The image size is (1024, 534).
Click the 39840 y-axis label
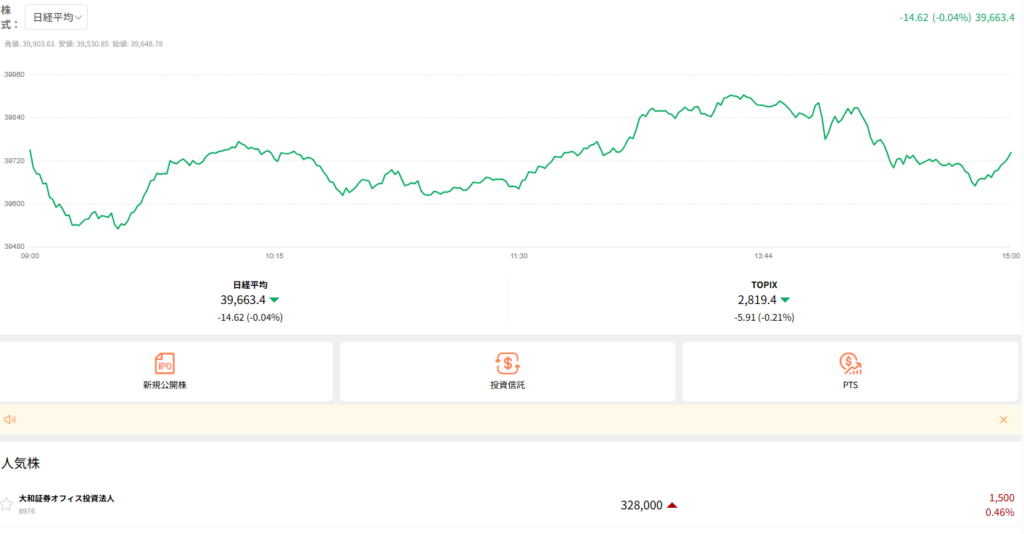coord(14,118)
